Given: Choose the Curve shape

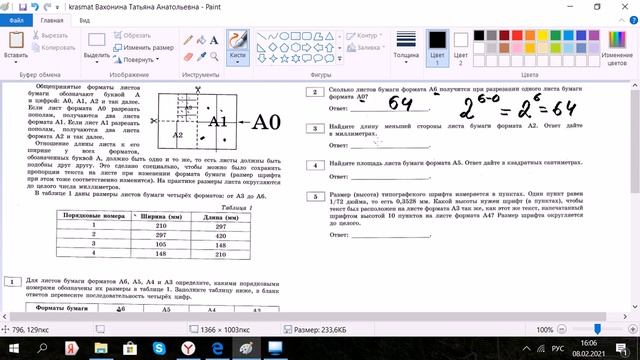Looking at the screenshot, I should click(273, 36).
